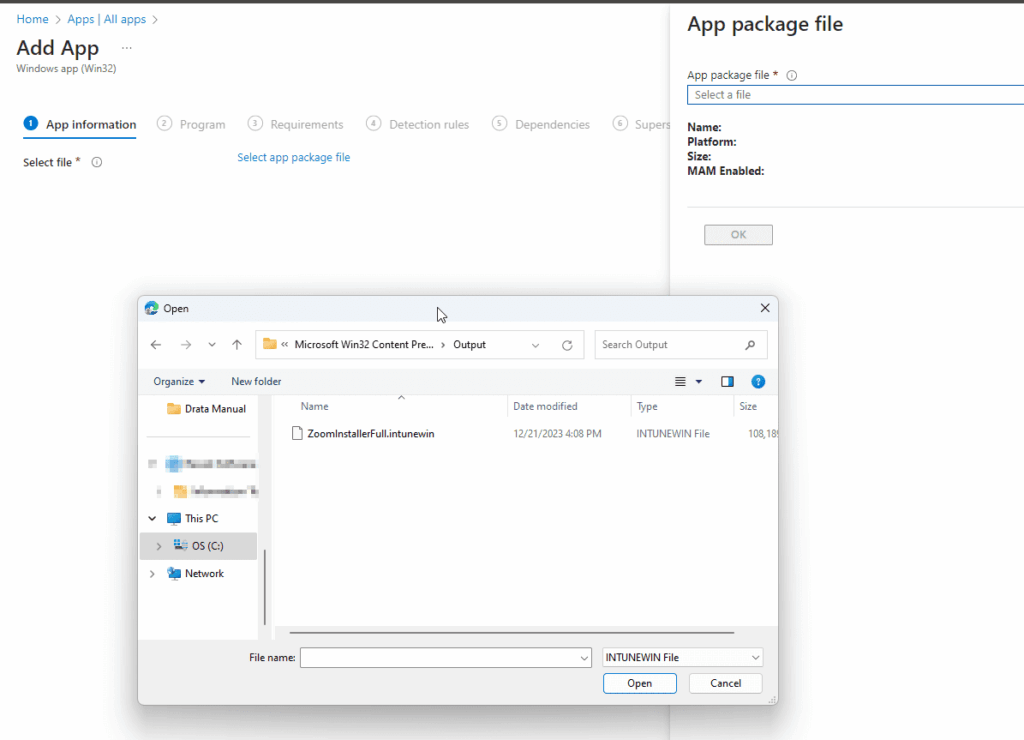The width and height of the screenshot is (1024, 740).
Task: Click the help question mark icon
Action: pyautogui.click(x=758, y=381)
